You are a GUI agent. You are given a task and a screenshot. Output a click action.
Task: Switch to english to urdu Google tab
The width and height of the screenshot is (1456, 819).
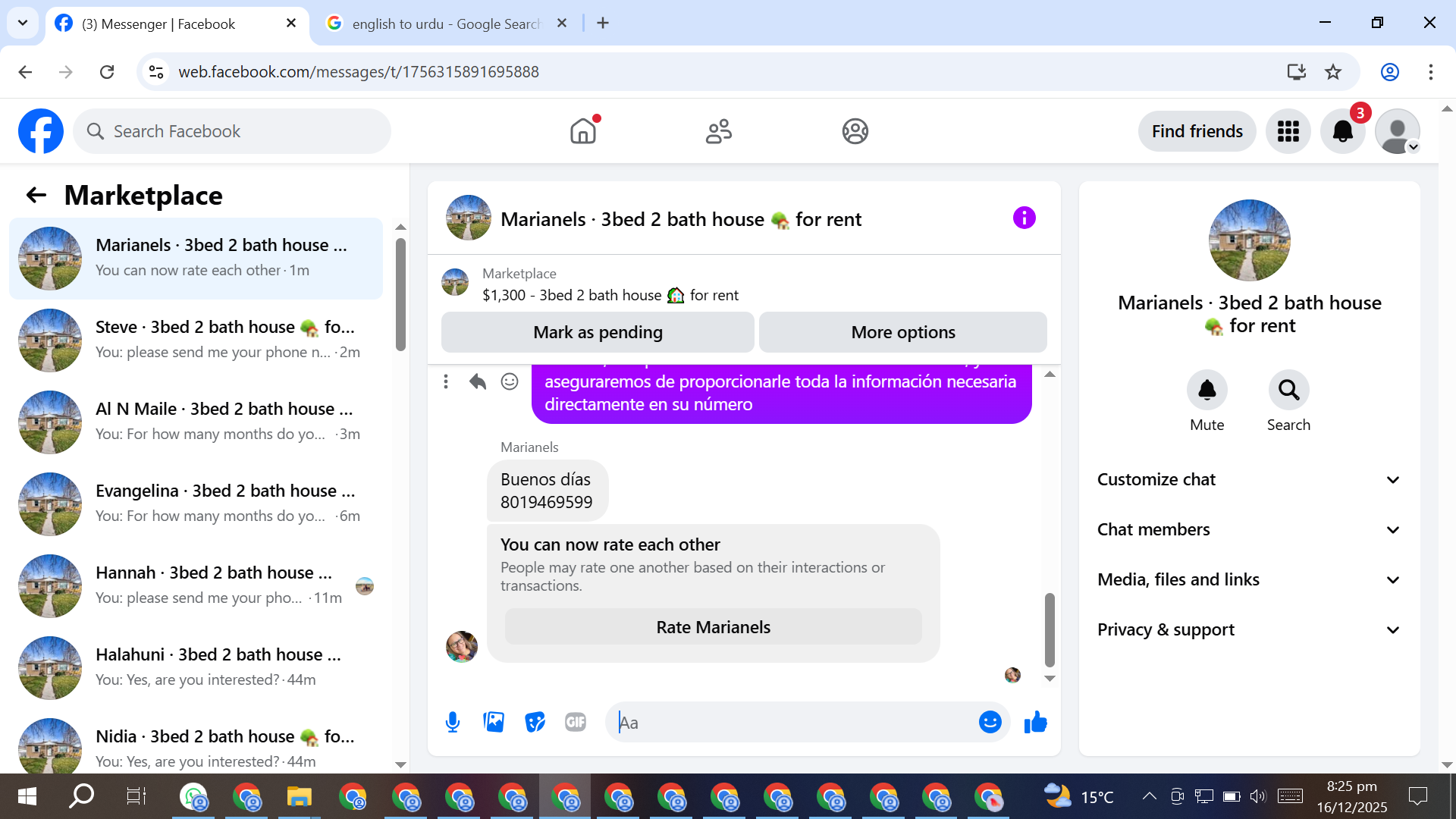click(x=446, y=24)
